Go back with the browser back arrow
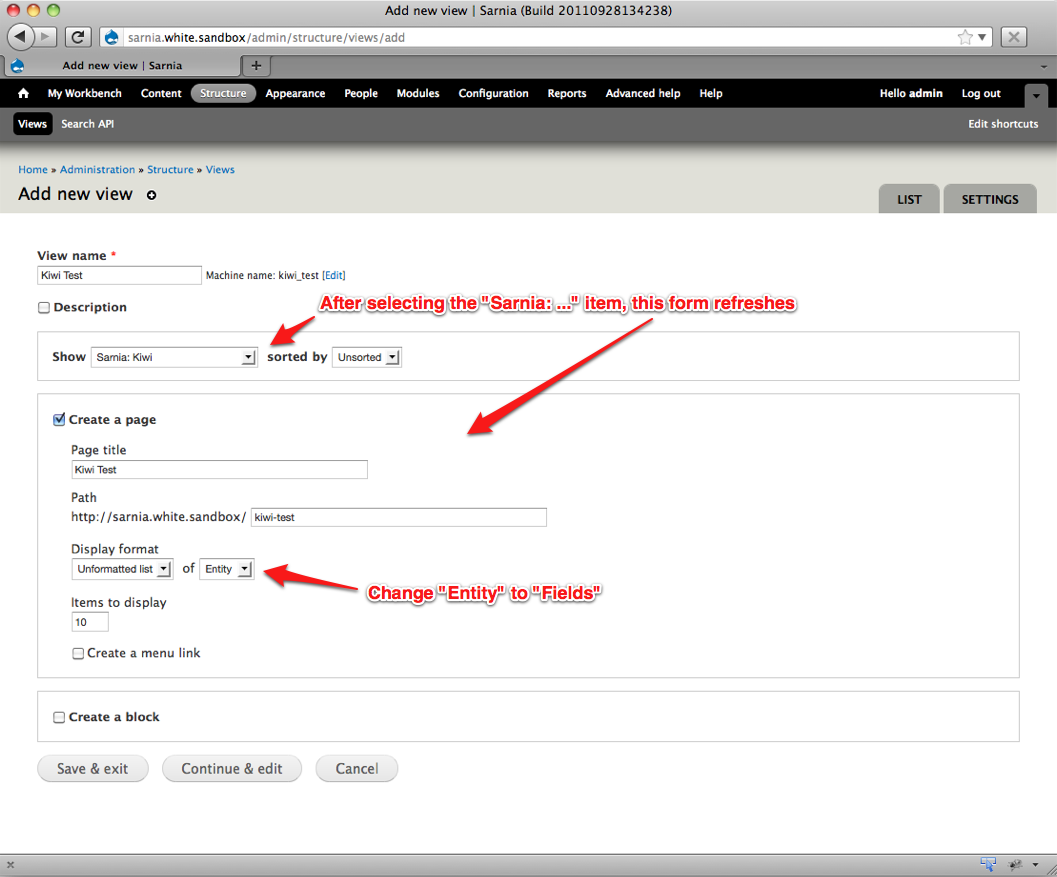The width and height of the screenshot is (1057, 877). (20, 36)
